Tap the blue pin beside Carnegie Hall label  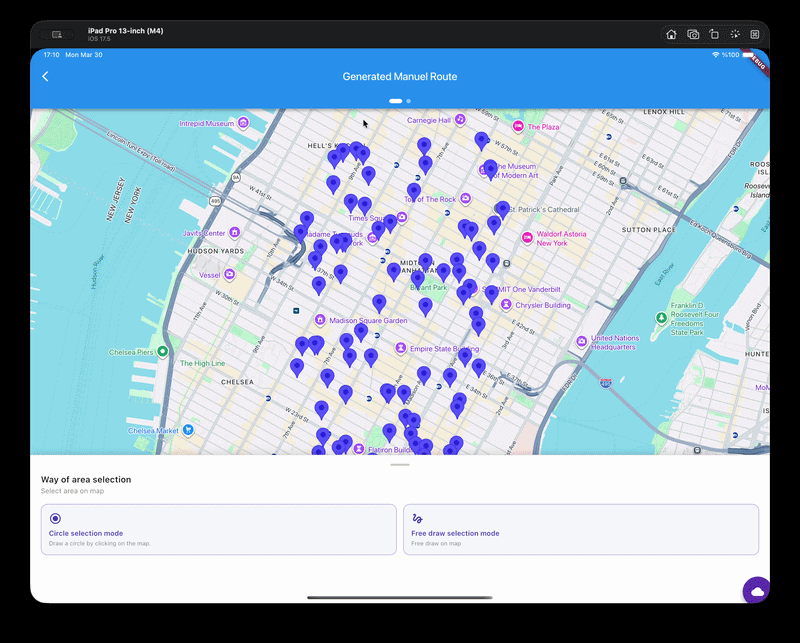click(x=481, y=140)
